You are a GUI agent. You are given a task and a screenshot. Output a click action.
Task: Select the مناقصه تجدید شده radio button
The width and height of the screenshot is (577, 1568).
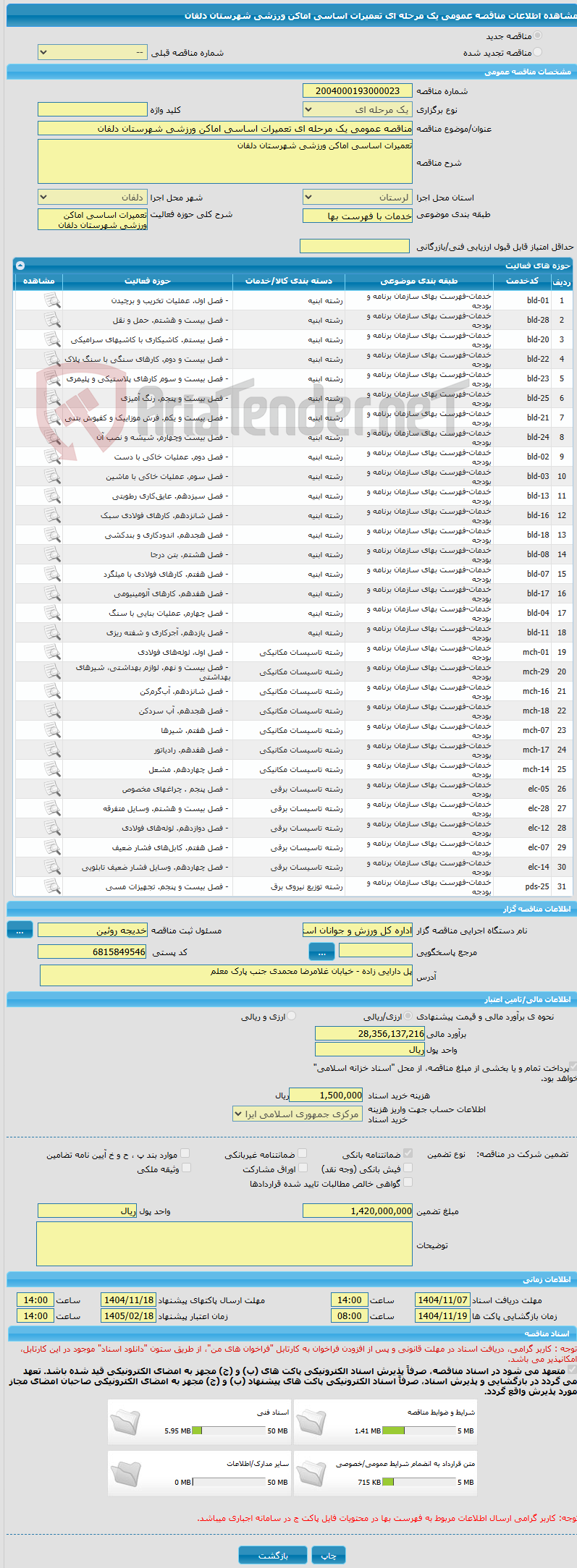coord(537,52)
